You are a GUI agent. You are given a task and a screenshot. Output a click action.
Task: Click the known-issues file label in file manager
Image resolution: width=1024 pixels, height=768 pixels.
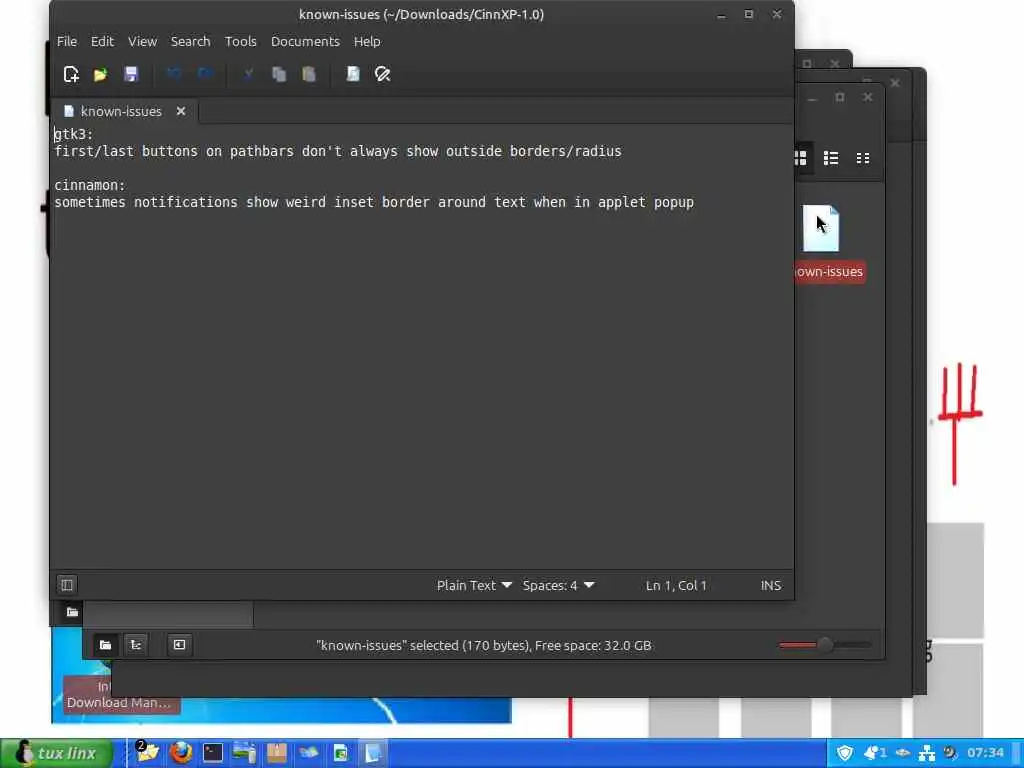click(x=830, y=272)
